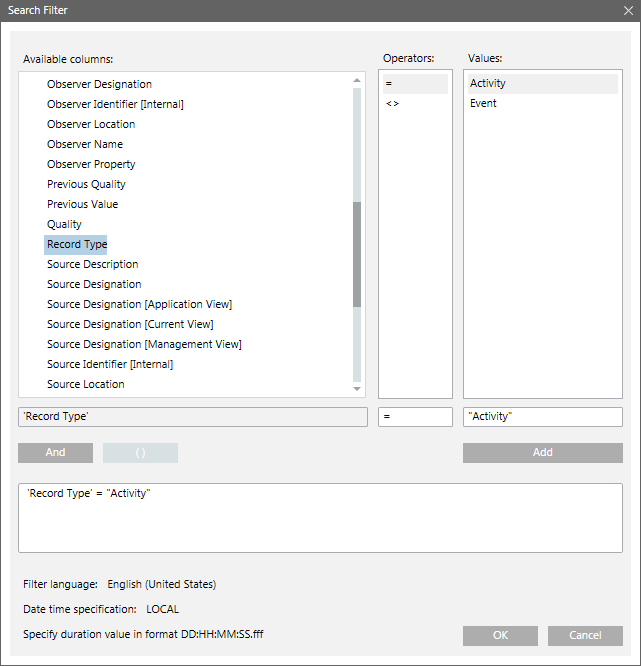
Task: Confirm the filter with OK
Action: click(500, 636)
